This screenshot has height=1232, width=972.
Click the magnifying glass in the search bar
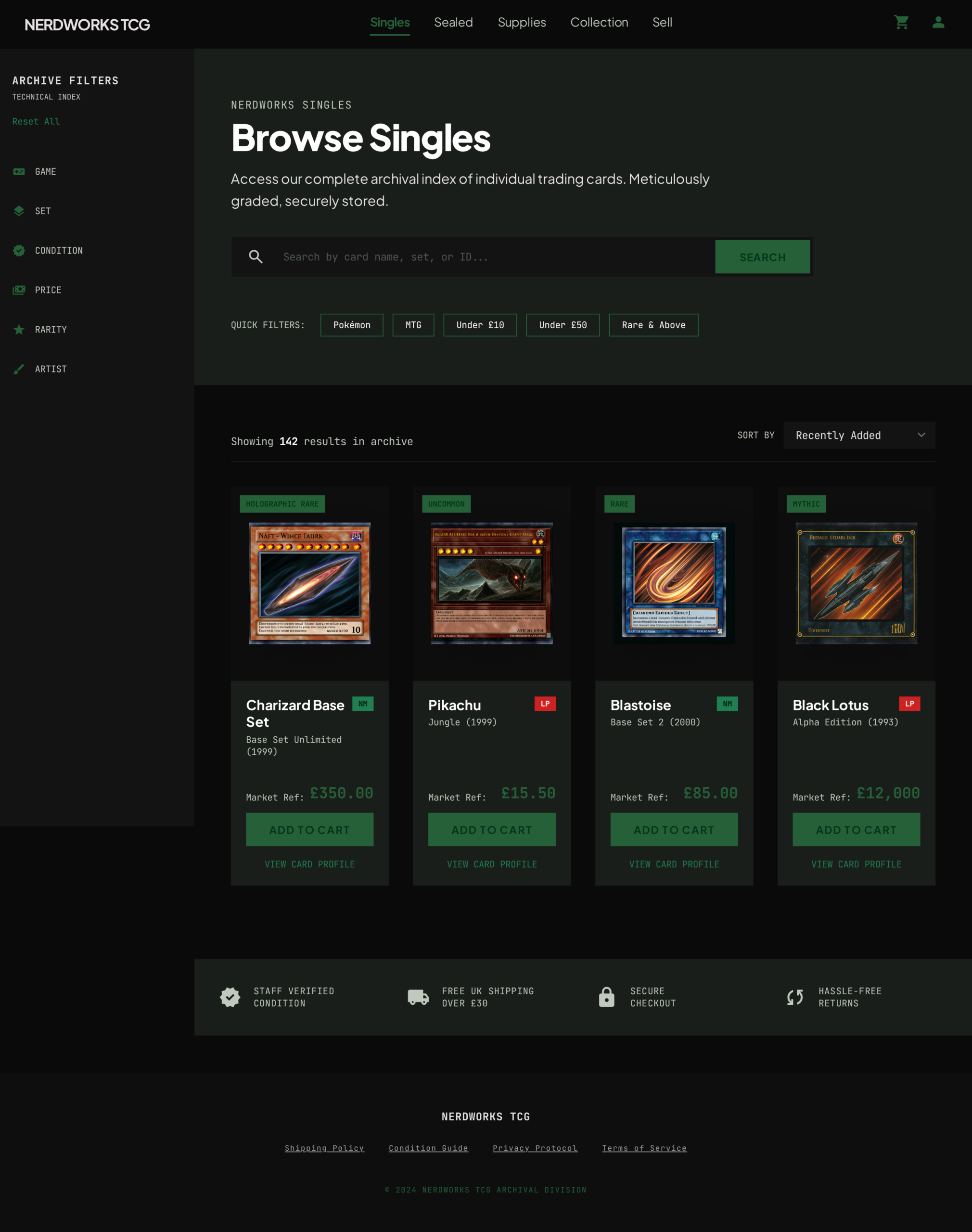click(x=256, y=257)
